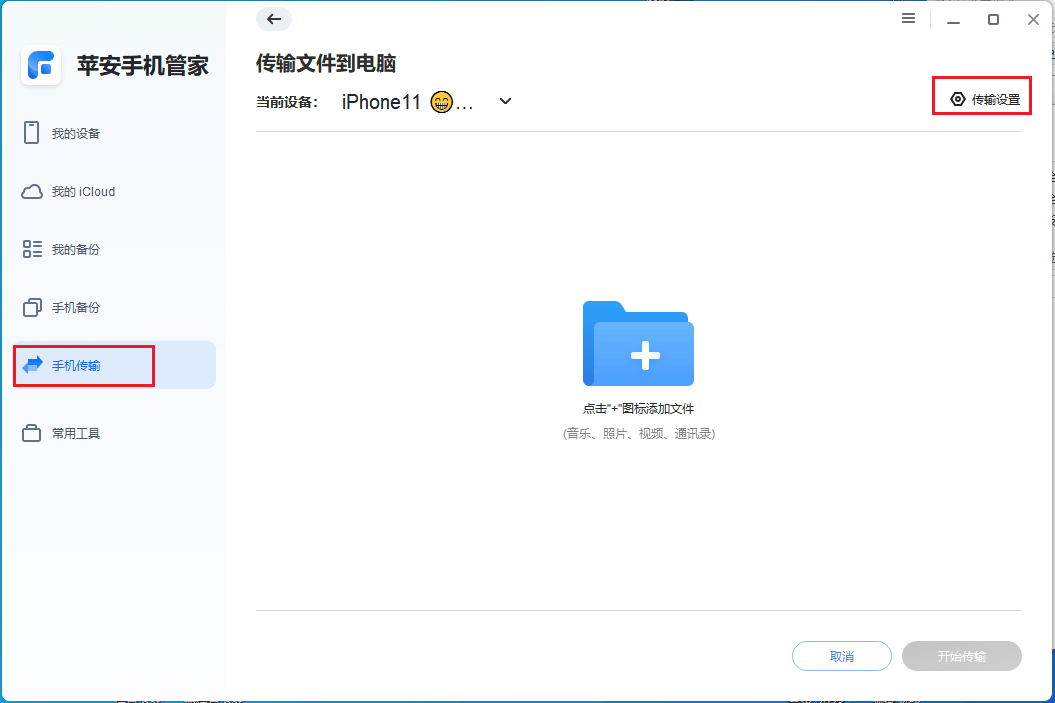
Task: Click the iPhone11 device name
Action: [x=380, y=101]
